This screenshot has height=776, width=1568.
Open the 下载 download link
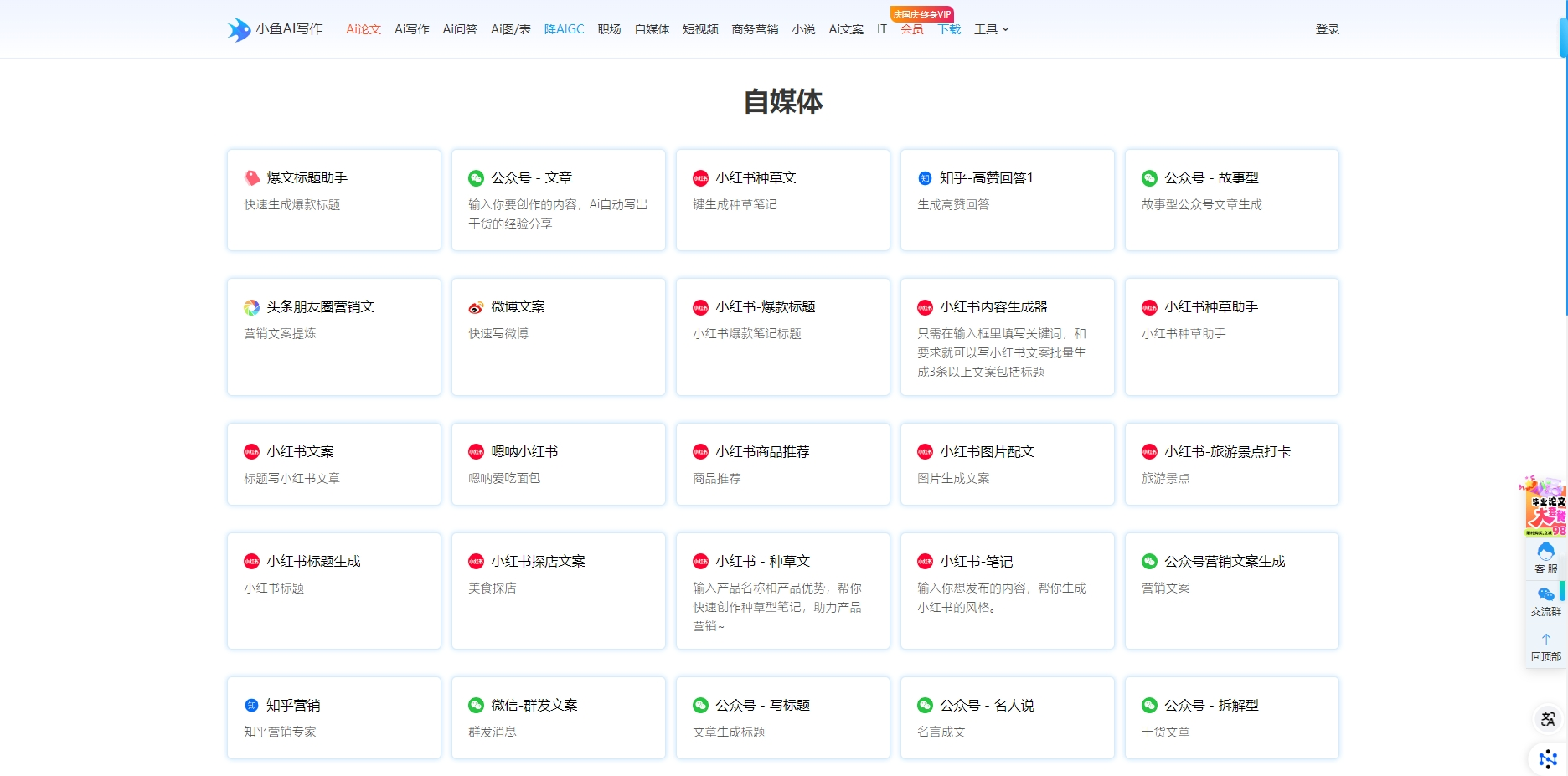(x=949, y=29)
